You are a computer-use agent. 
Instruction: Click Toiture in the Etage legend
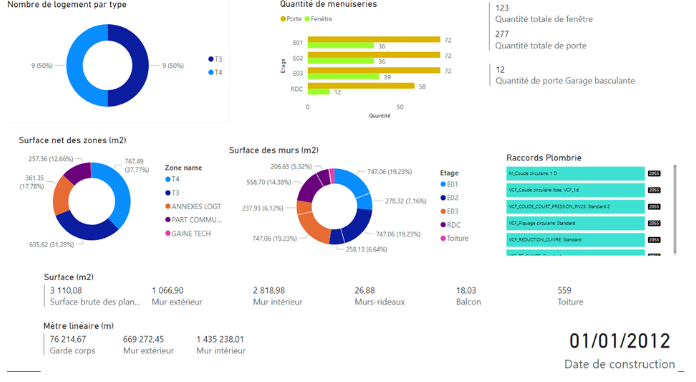point(454,238)
